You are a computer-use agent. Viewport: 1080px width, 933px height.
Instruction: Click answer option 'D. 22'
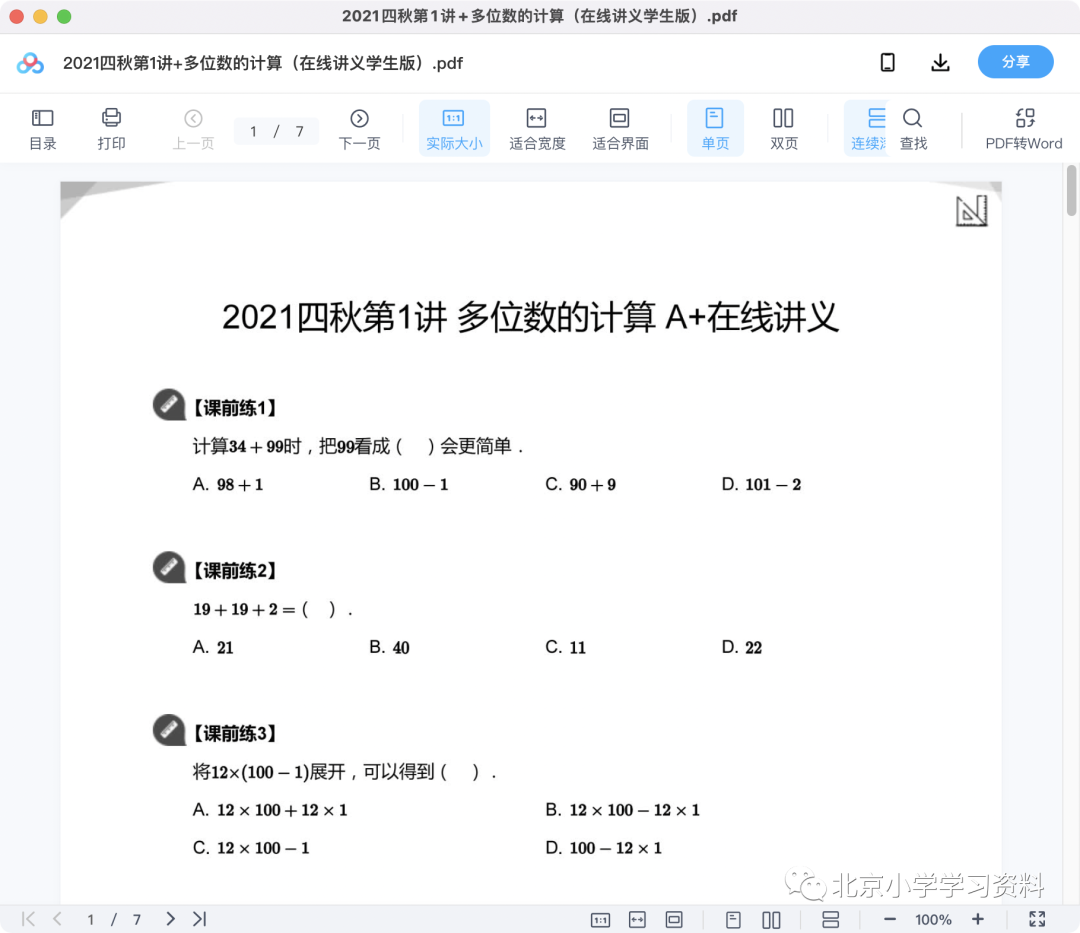tap(742, 647)
